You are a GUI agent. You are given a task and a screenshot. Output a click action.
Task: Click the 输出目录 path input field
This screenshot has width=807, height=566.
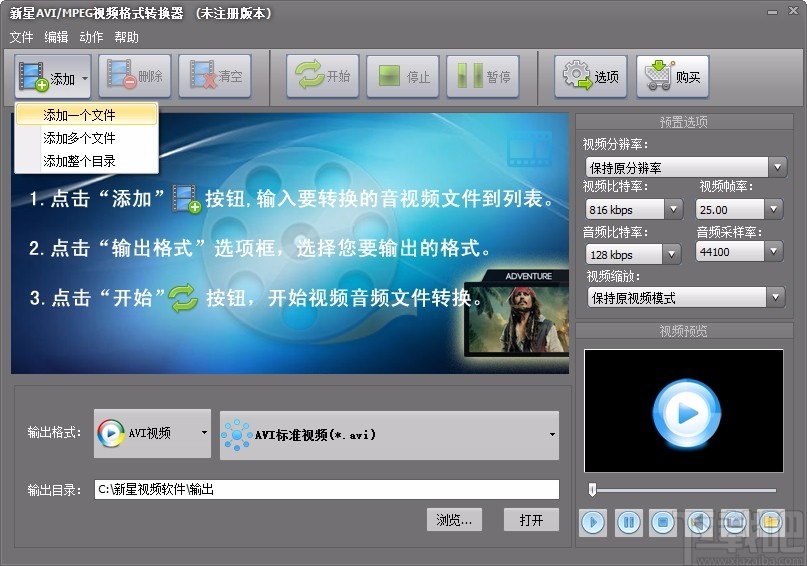[327, 489]
